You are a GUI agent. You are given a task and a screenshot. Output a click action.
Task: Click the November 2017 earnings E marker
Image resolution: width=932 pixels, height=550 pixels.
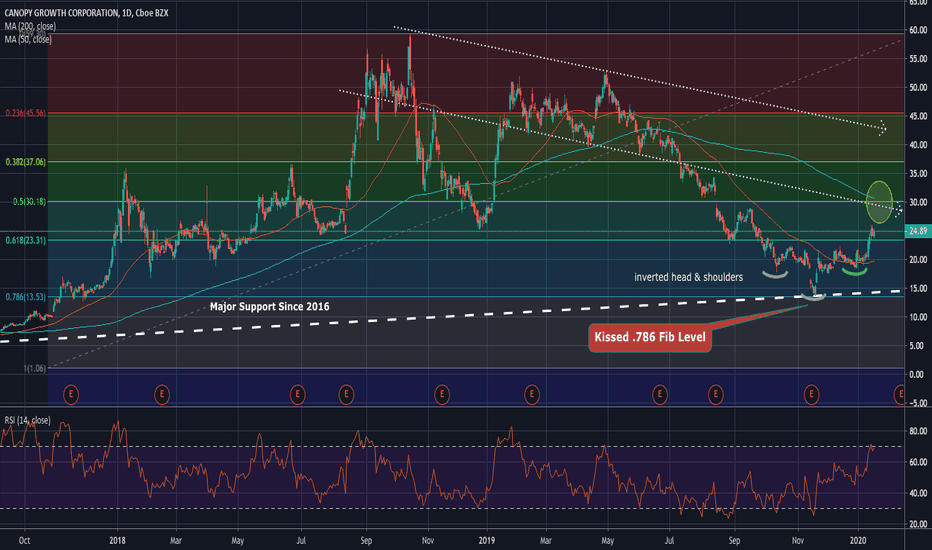(71, 394)
